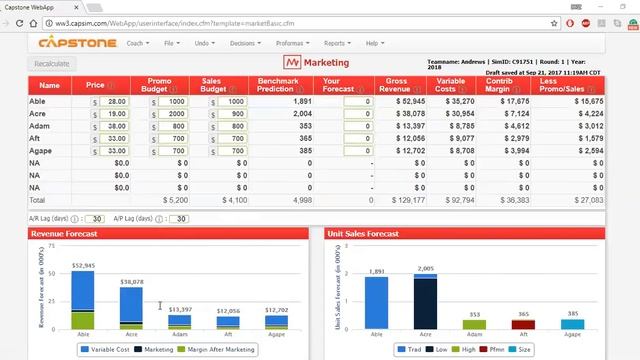This screenshot has height=360, width=640.
Task: Click the Marketing module icon
Action: 292,62
